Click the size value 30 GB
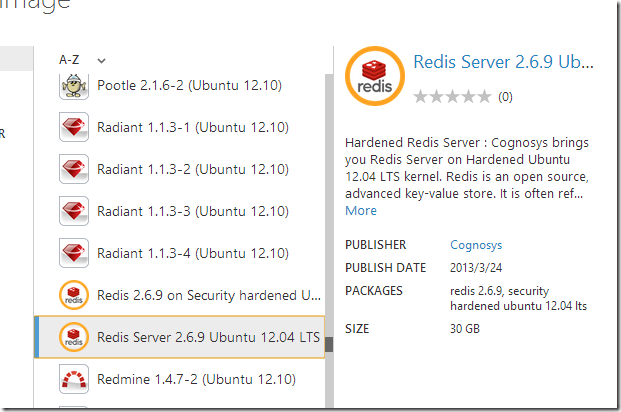 click(465, 329)
